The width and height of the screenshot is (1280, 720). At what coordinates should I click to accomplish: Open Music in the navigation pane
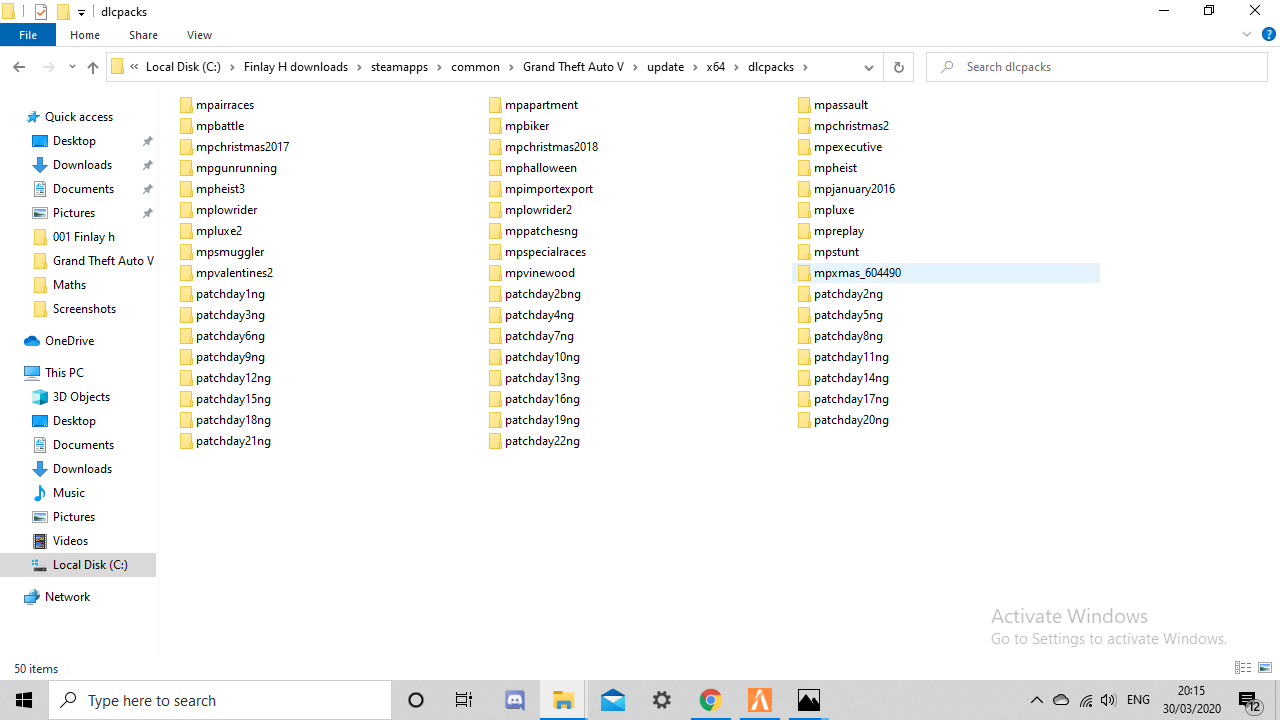pos(68,493)
